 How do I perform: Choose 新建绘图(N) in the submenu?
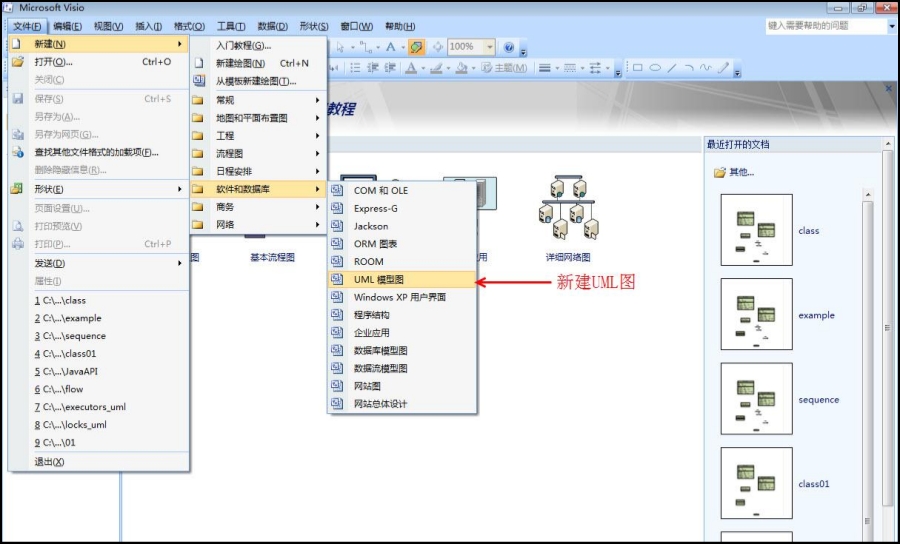pyautogui.click(x=258, y=63)
